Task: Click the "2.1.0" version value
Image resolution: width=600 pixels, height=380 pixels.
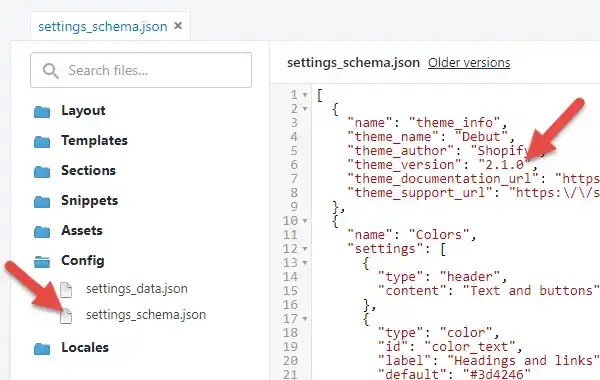Action: (x=505, y=165)
